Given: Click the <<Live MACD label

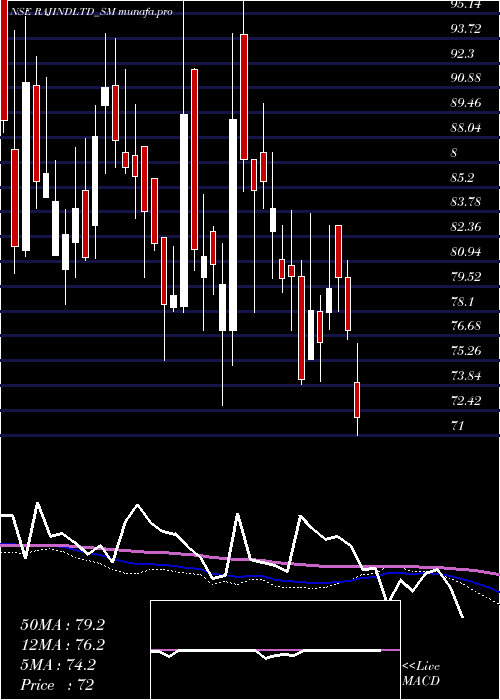Looking at the screenshot, I should tap(421, 674).
